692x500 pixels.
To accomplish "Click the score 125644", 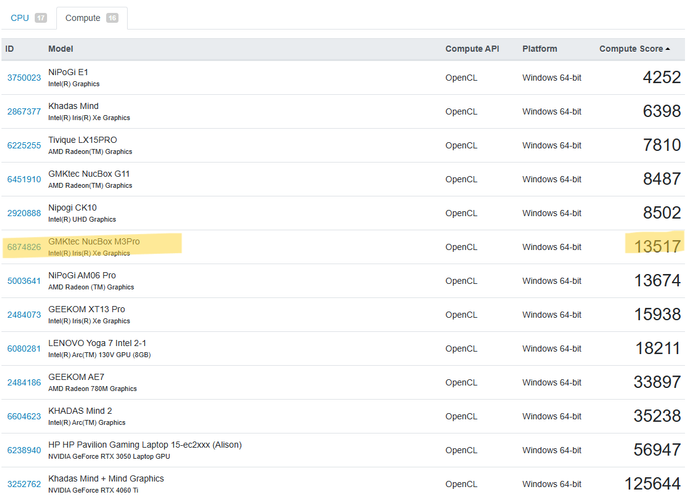I will (653, 484).
